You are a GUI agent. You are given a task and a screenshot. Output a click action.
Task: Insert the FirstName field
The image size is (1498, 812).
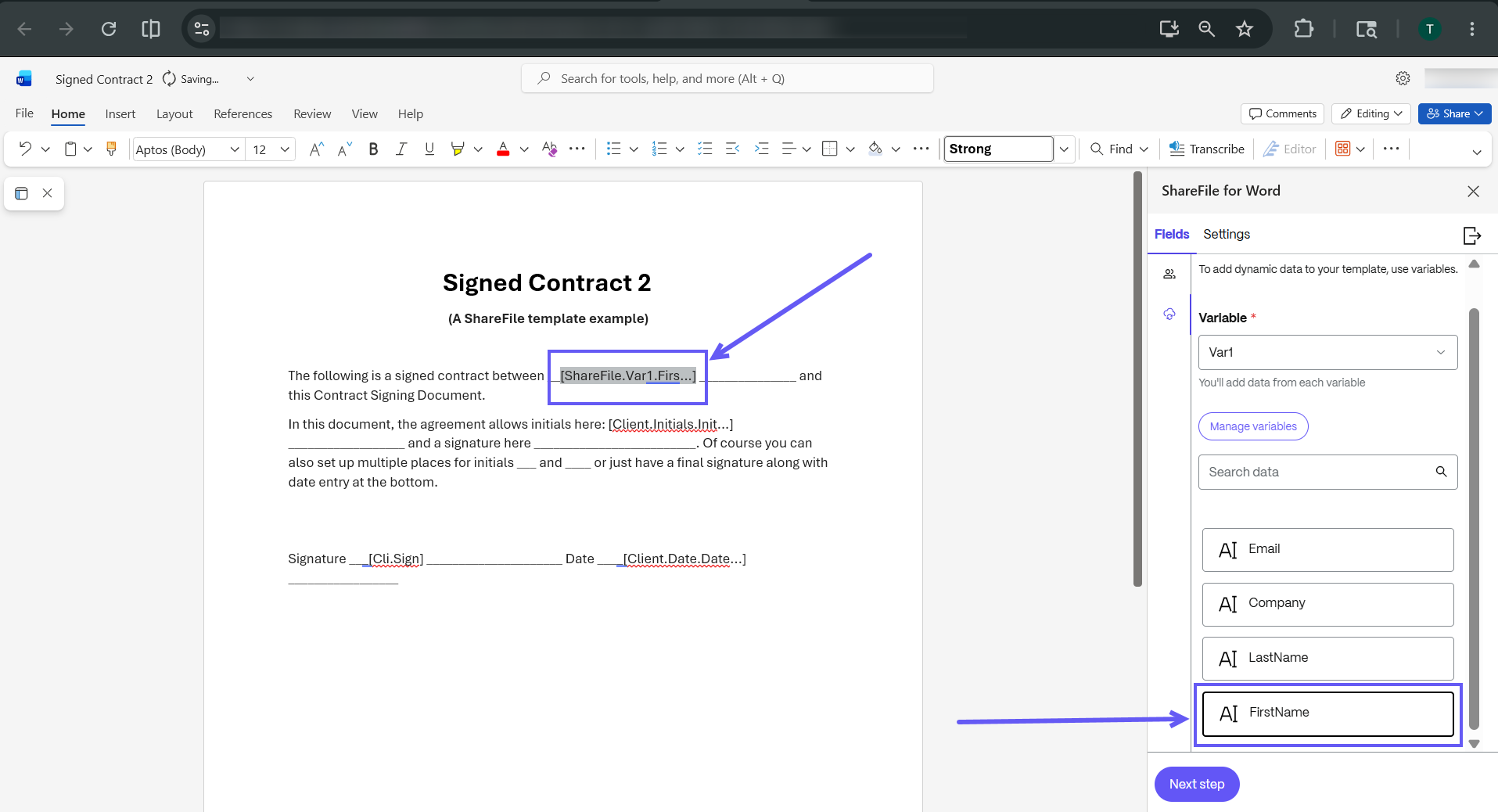pyautogui.click(x=1327, y=713)
